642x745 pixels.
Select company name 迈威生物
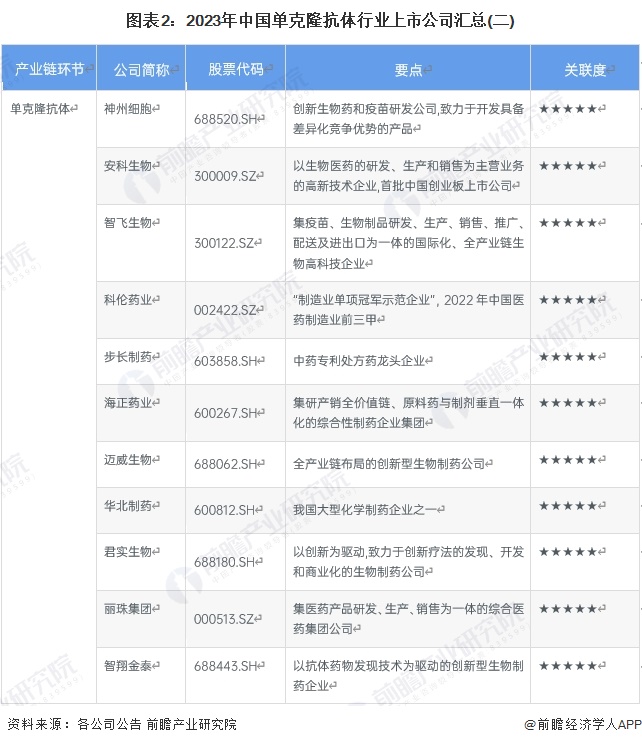coord(128,460)
